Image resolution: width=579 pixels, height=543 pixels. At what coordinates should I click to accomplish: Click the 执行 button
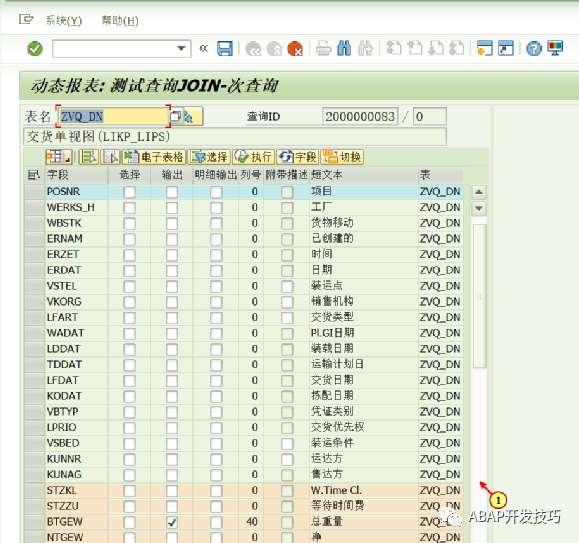[253, 157]
